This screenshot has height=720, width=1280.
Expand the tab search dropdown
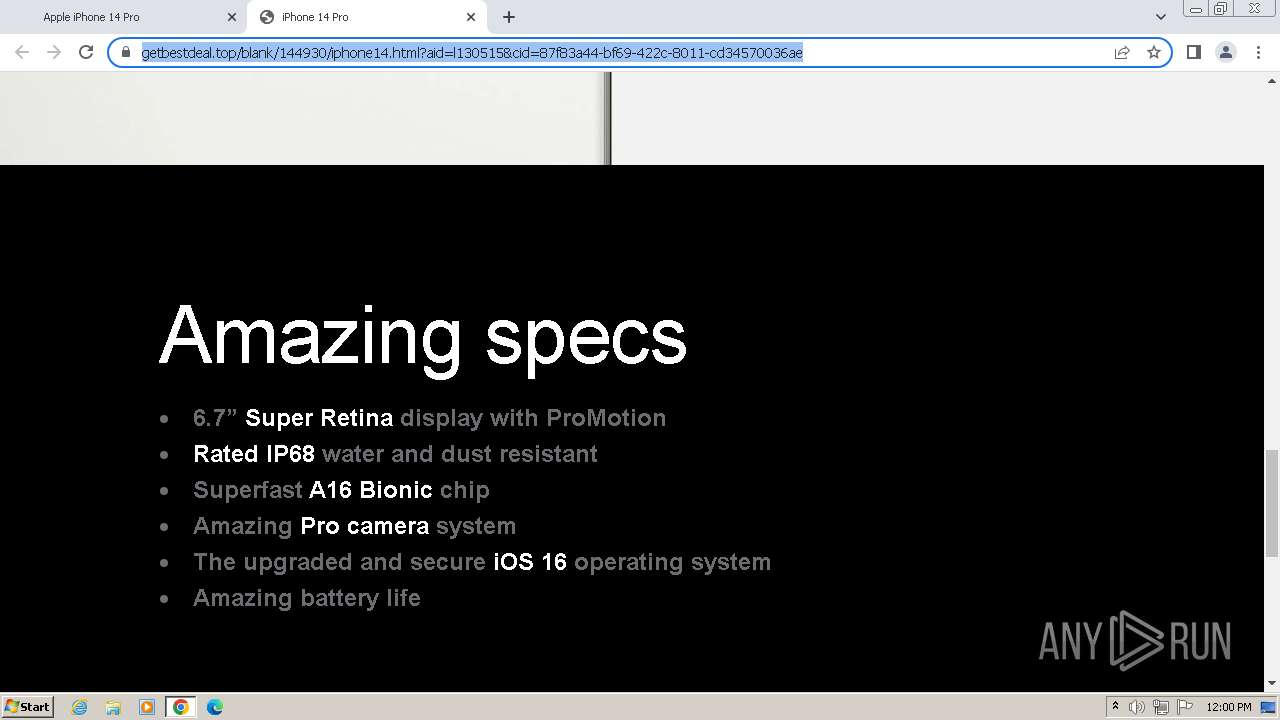[1161, 17]
